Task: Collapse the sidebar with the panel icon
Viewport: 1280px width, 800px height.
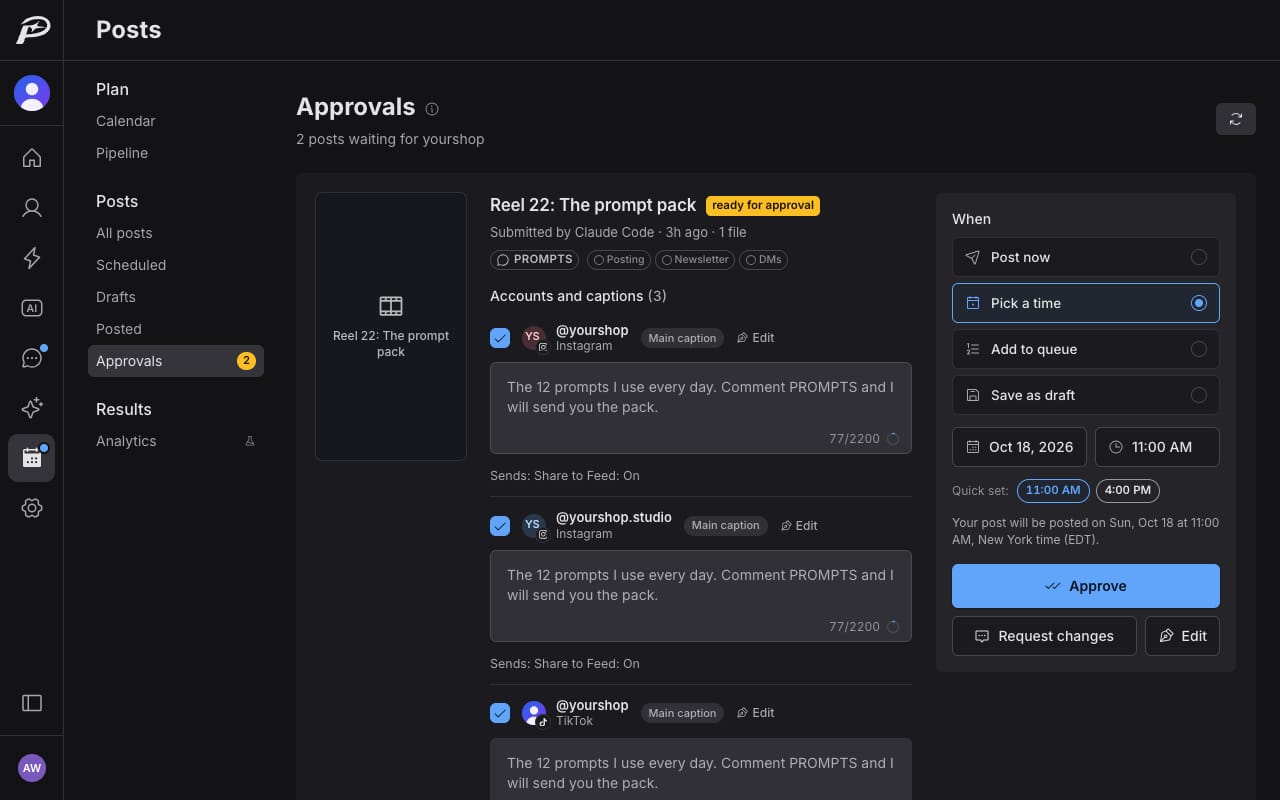Action: pos(32,703)
